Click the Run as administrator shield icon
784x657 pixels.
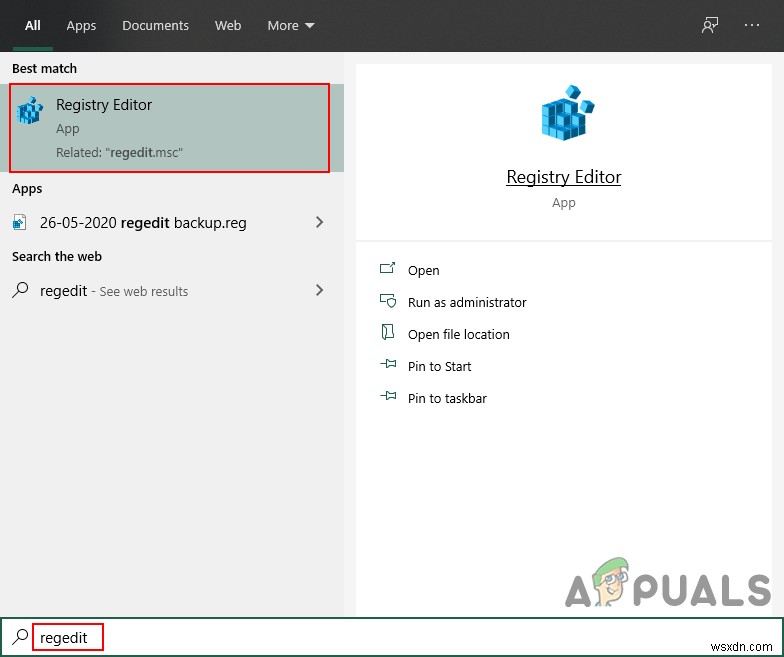pyautogui.click(x=388, y=301)
